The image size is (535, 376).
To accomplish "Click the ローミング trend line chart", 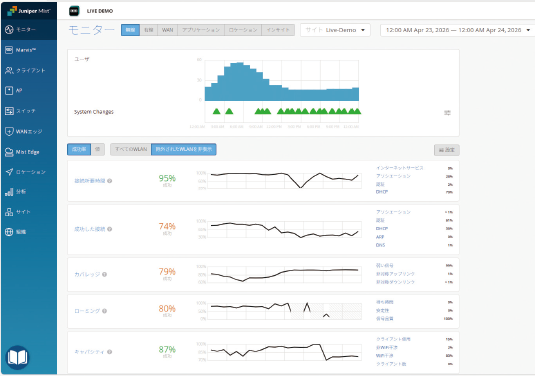I will click(285, 311).
